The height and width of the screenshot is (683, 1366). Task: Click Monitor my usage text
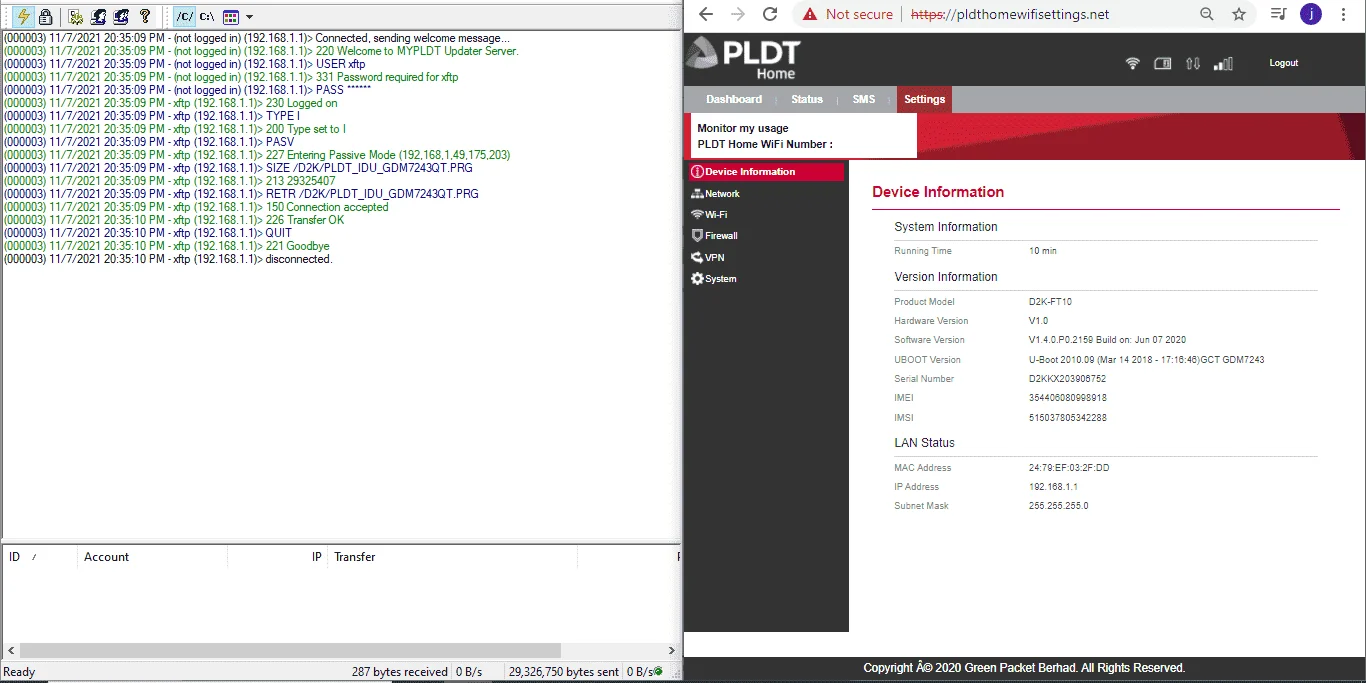(x=743, y=128)
